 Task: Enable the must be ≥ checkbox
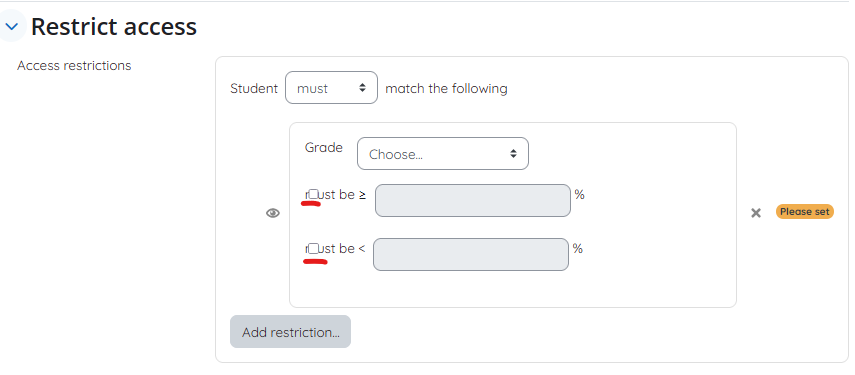(313, 194)
